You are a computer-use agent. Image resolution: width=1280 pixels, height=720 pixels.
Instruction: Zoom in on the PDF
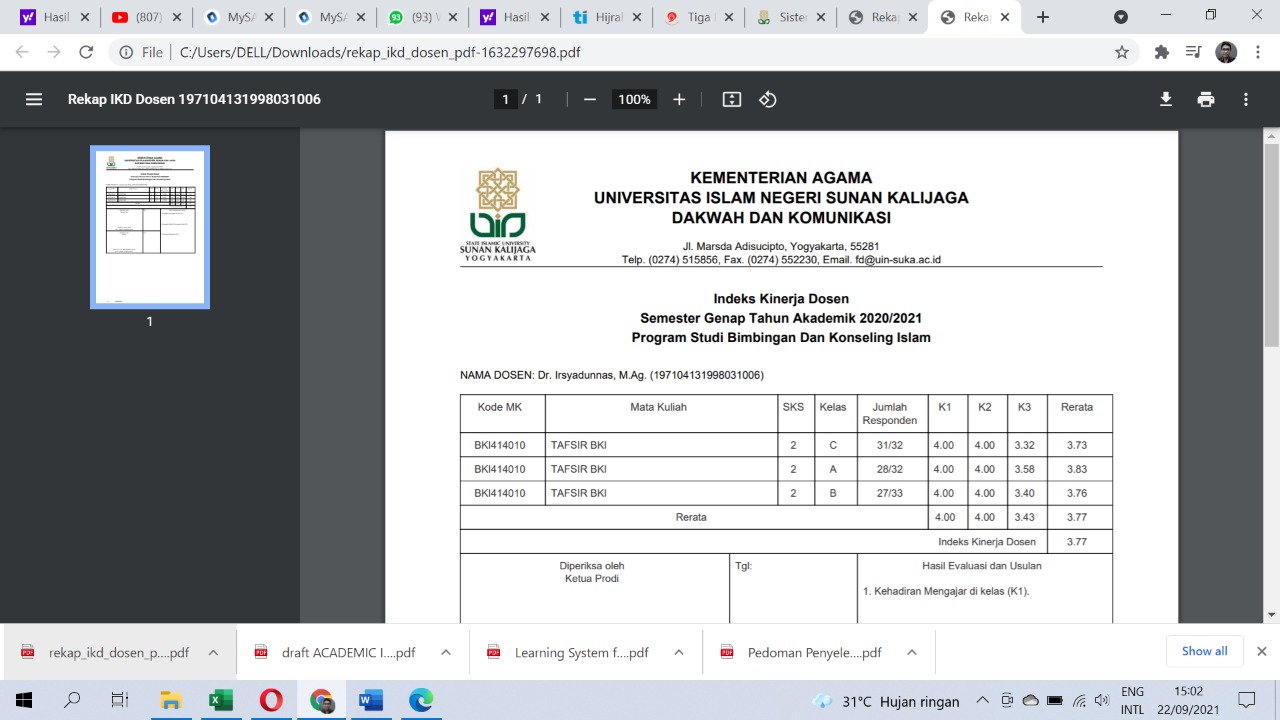(x=679, y=99)
